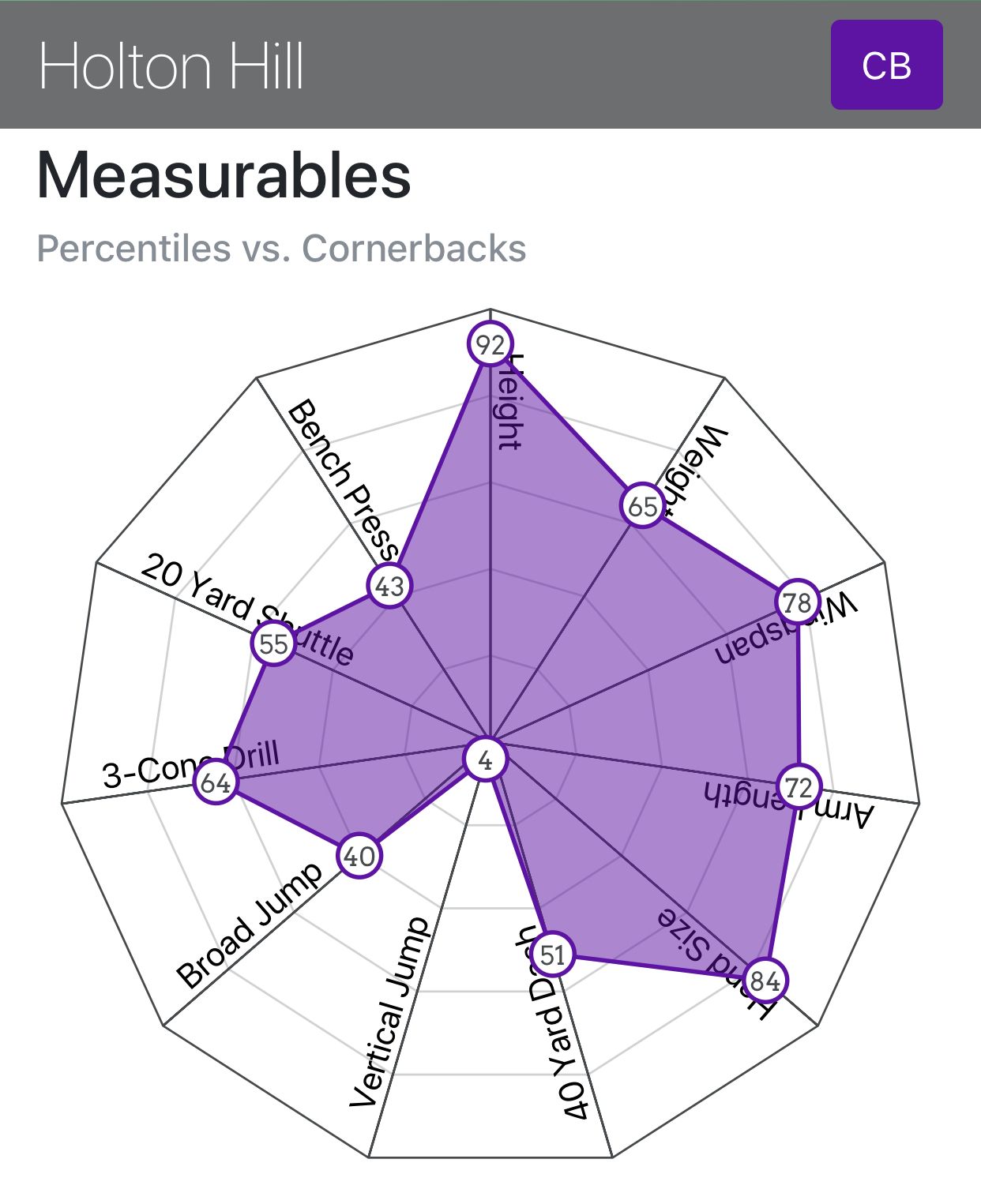Click the purple CB position badge
This screenshot has height=1204, width=981.
click(886, 65)
